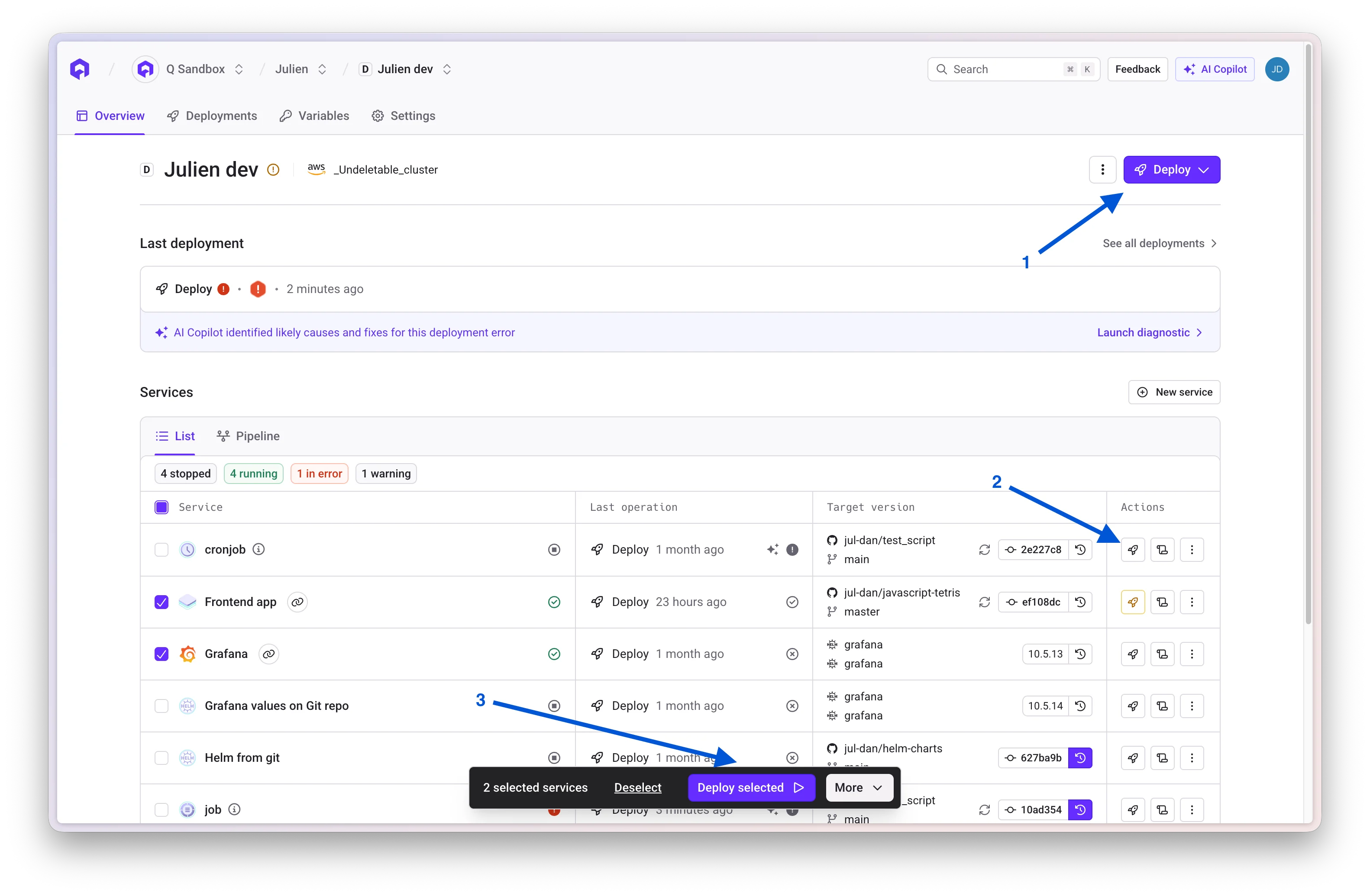
Task: Filter services by 1 warning
Action: (386, 474)
